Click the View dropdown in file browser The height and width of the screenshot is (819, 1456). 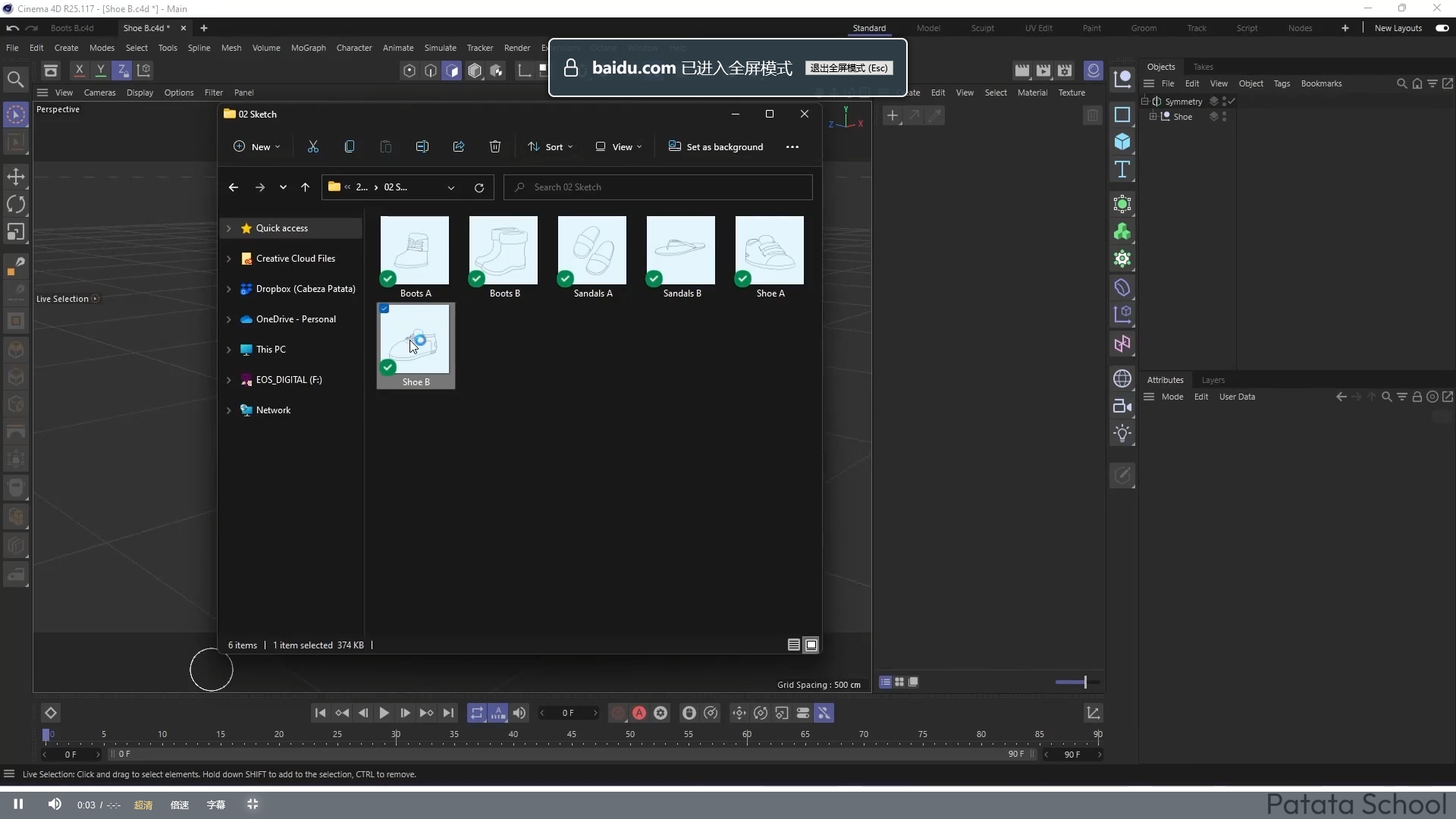[620, 147]
